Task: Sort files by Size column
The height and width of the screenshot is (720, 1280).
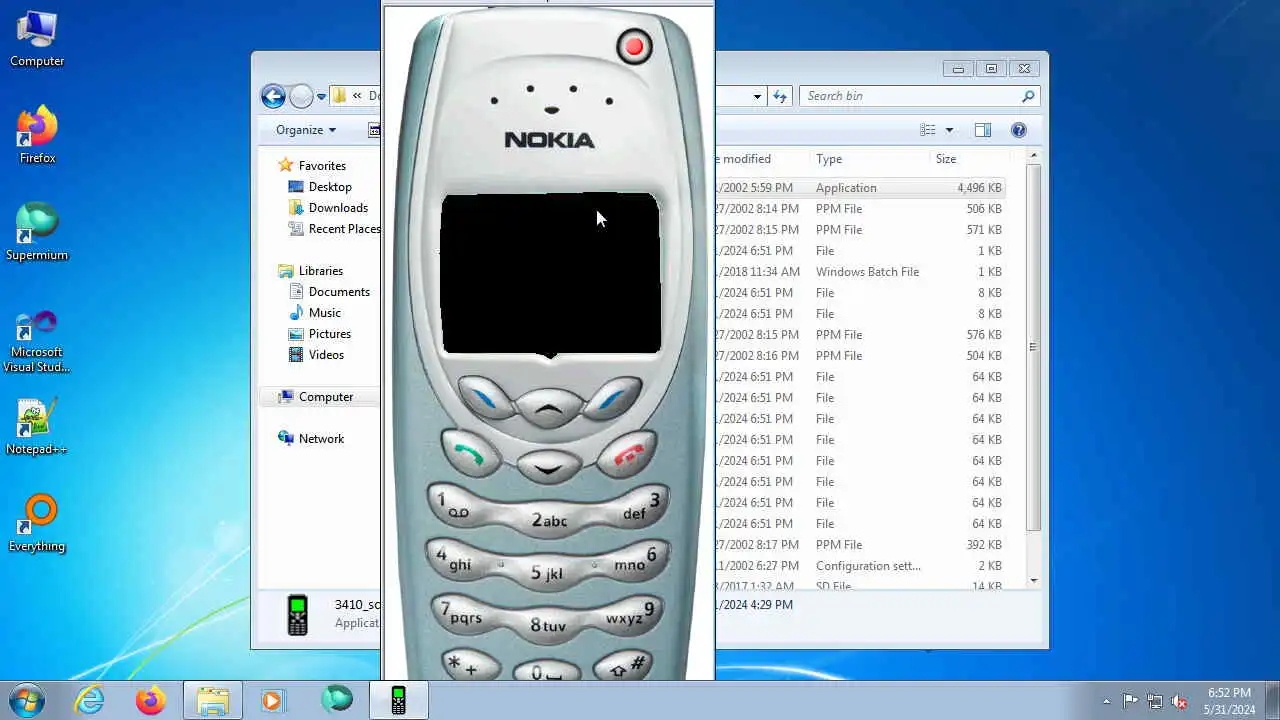Action: (946, 159)
